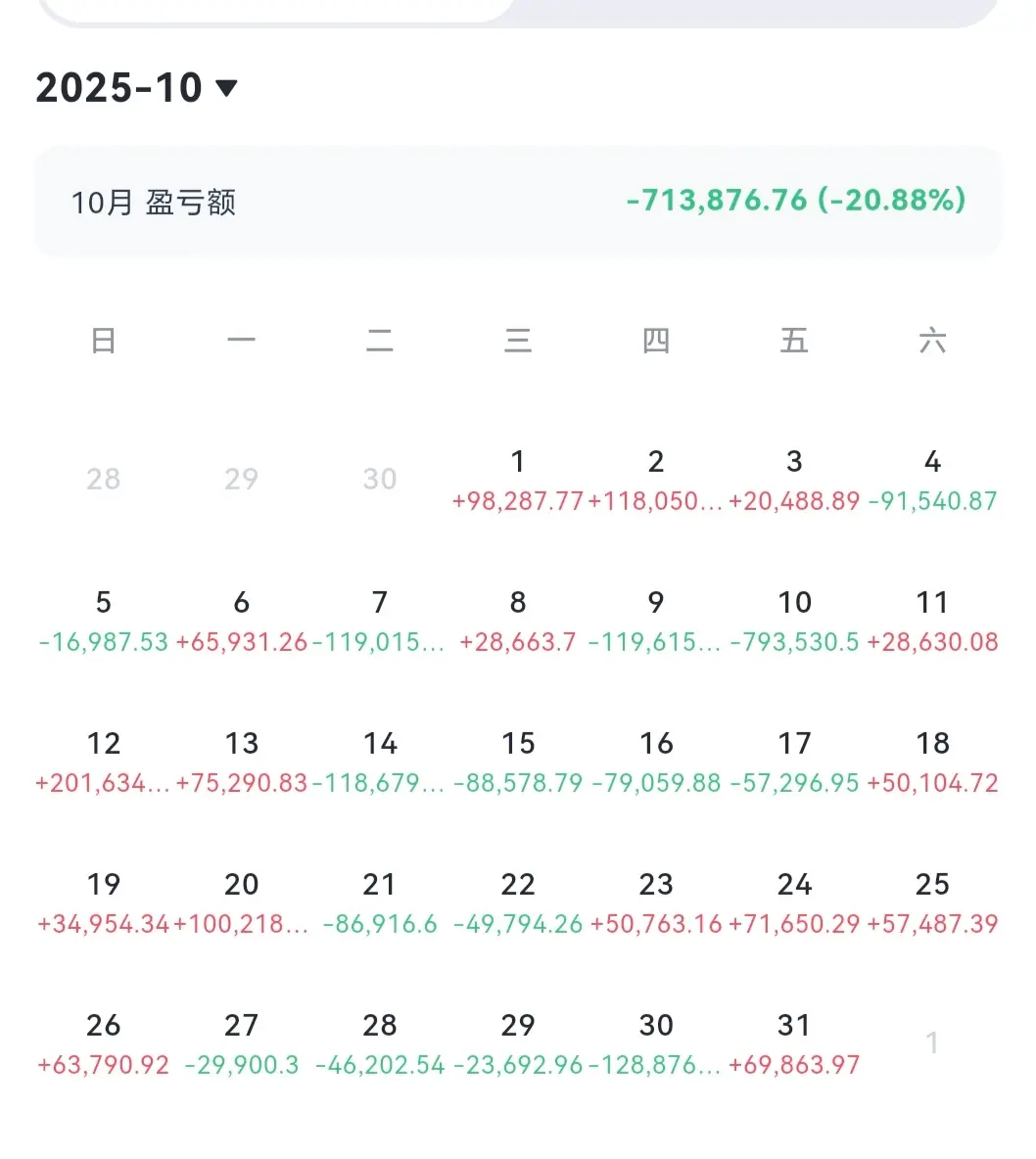Select October 10 showing -793,530.5
The image size is (1036, 1159).
tap(794, 621)
